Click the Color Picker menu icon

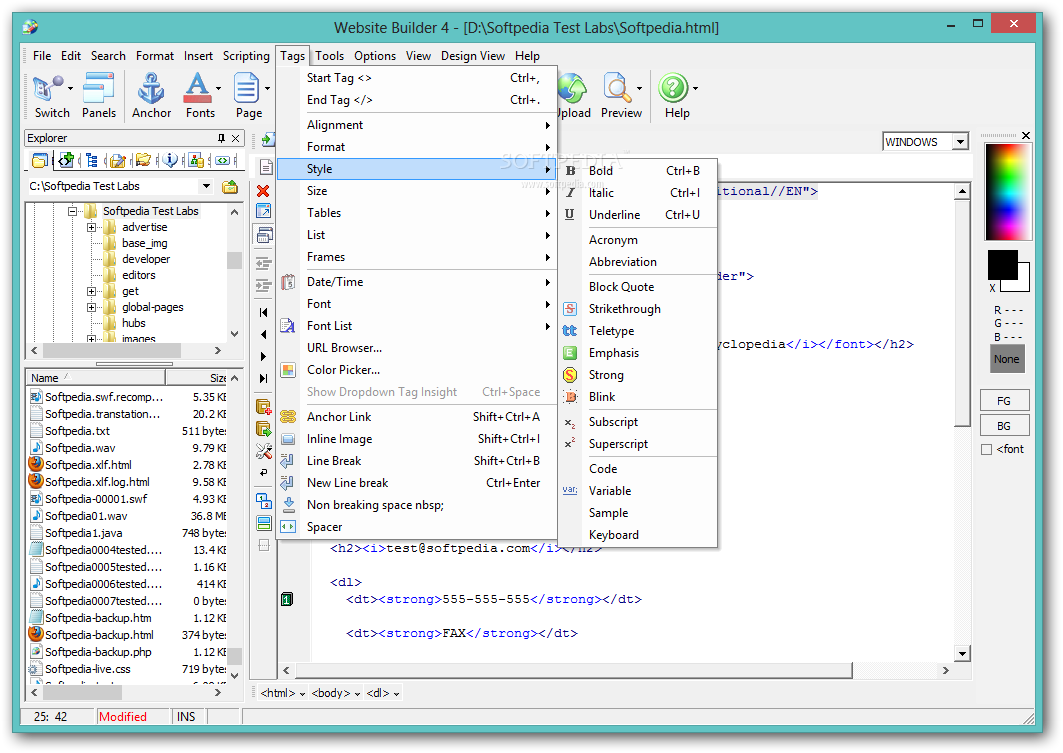click(288, 370)
